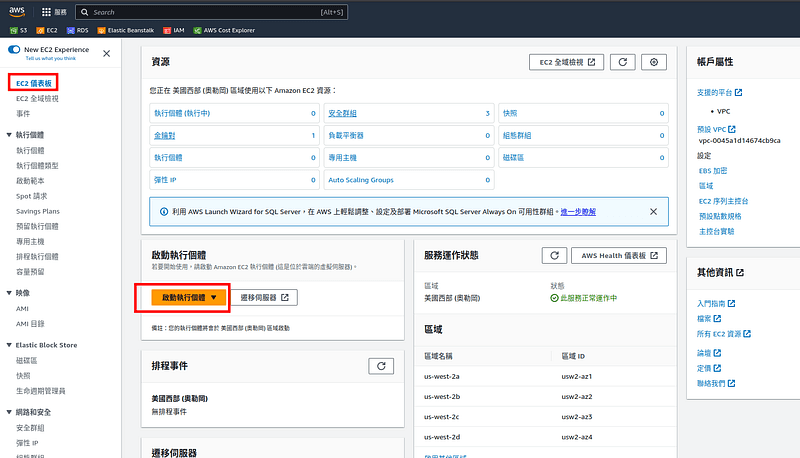Viewport: 800px width, 458px height.
Task: Click the 進一步瞭解 link in the banner
Action: tap(578, 212)
